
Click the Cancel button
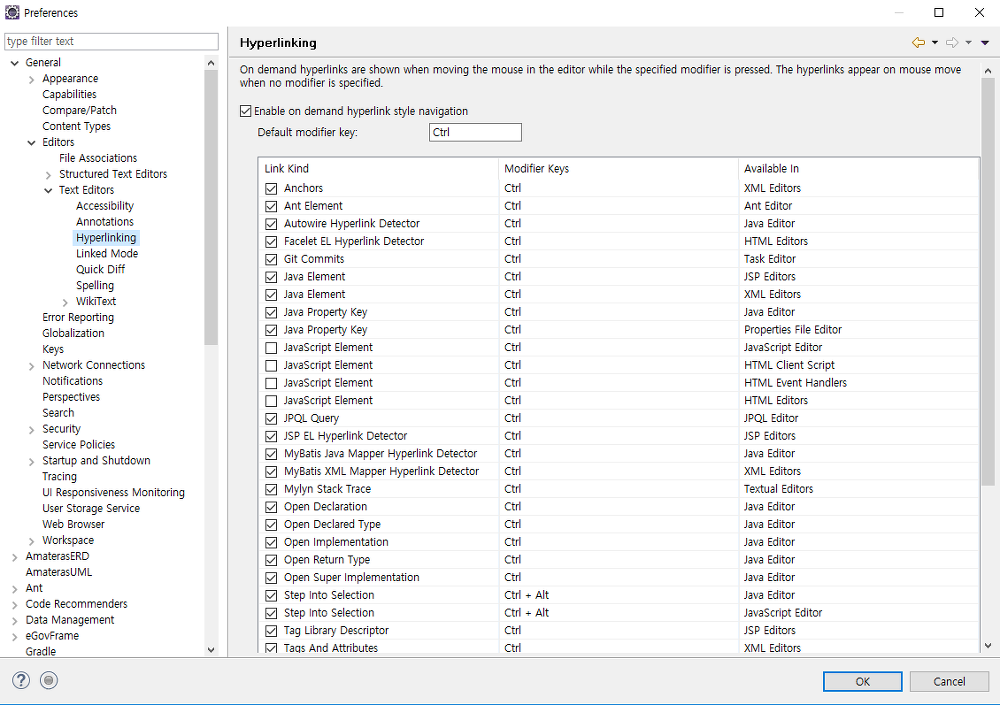click(949, 681)
